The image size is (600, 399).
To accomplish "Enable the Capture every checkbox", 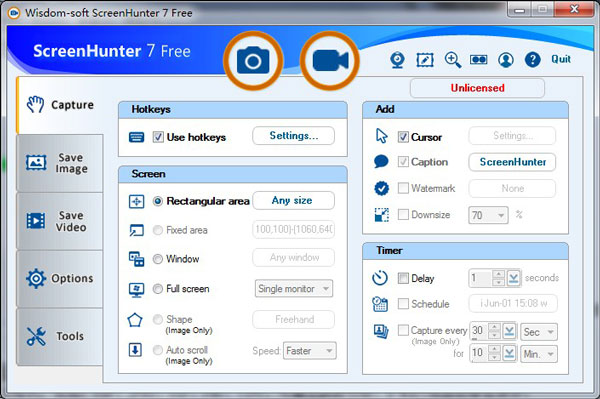I will pyautogui.click(x=403, y=330).
